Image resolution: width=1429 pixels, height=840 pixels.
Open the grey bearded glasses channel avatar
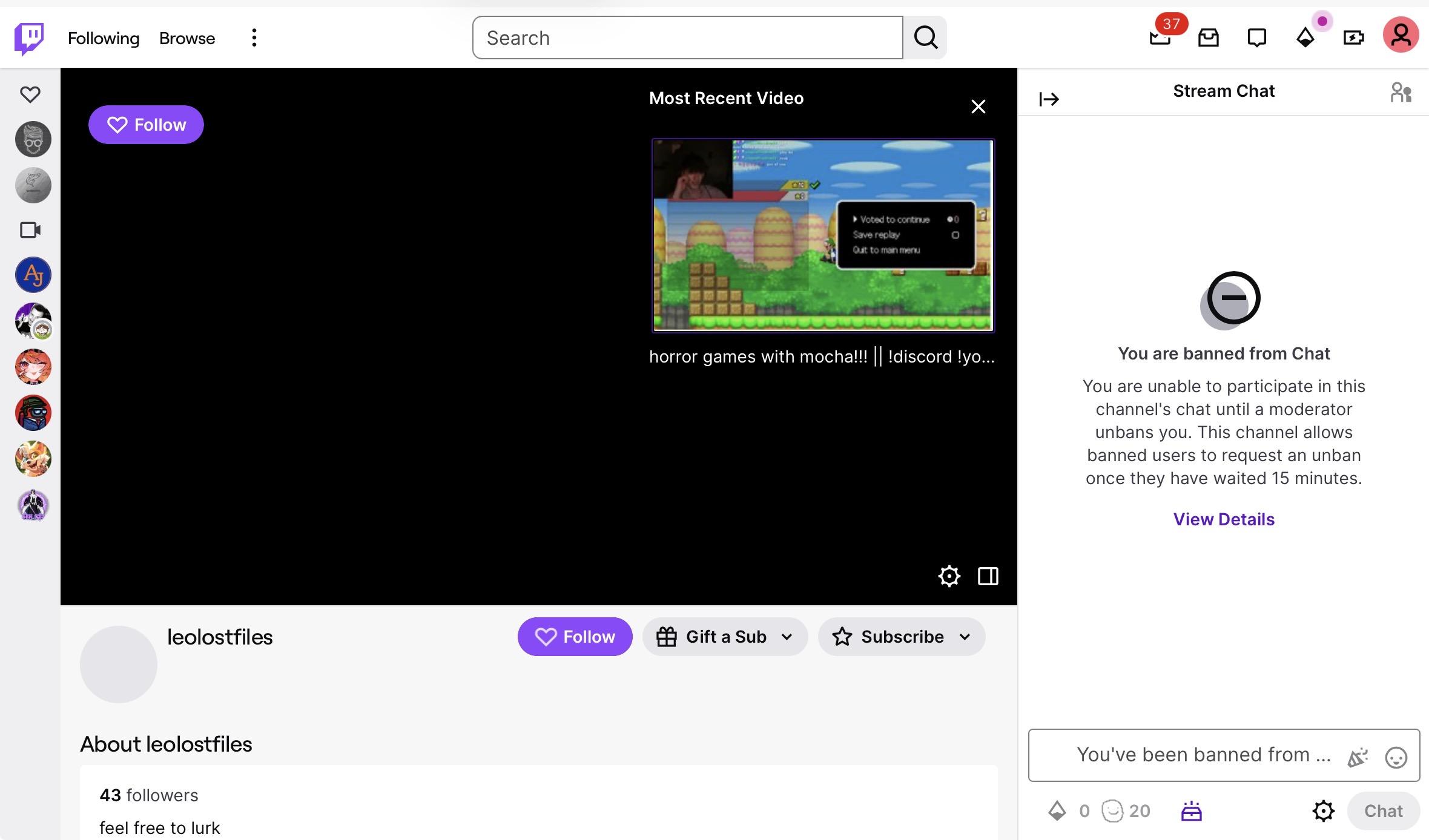(x=33, y=139)
